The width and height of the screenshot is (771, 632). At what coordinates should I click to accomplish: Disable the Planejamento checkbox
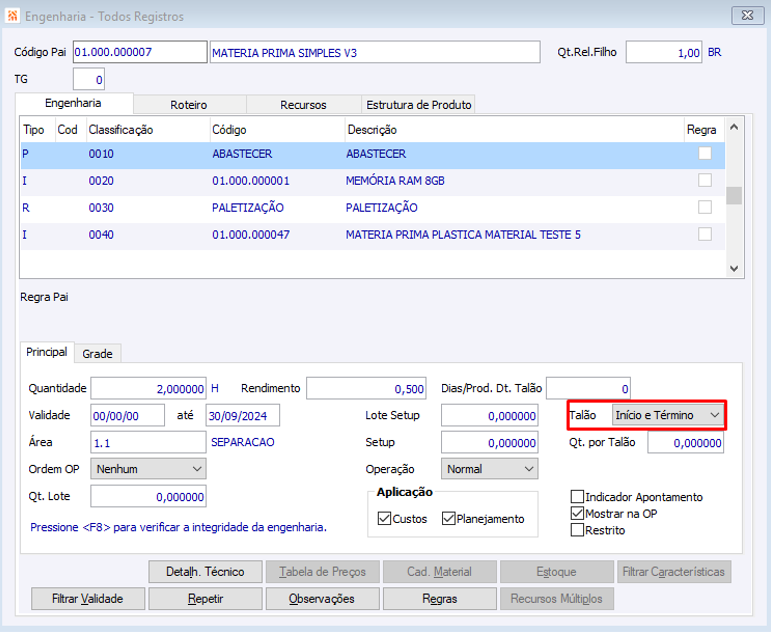449,519
